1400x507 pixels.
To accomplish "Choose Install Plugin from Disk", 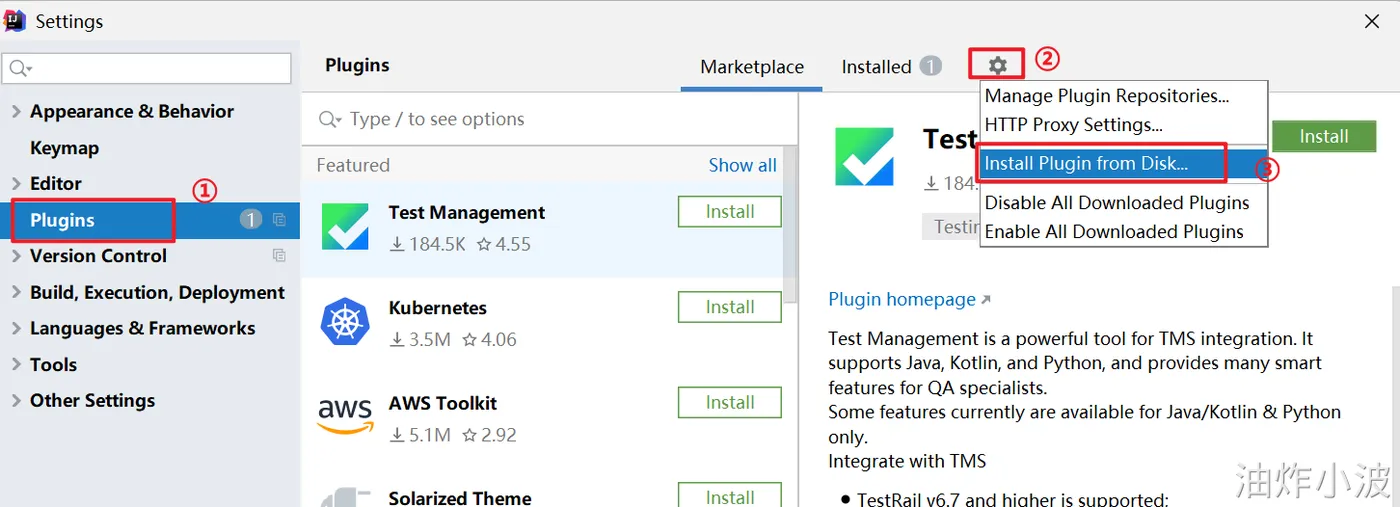I will coord(1086,164).
